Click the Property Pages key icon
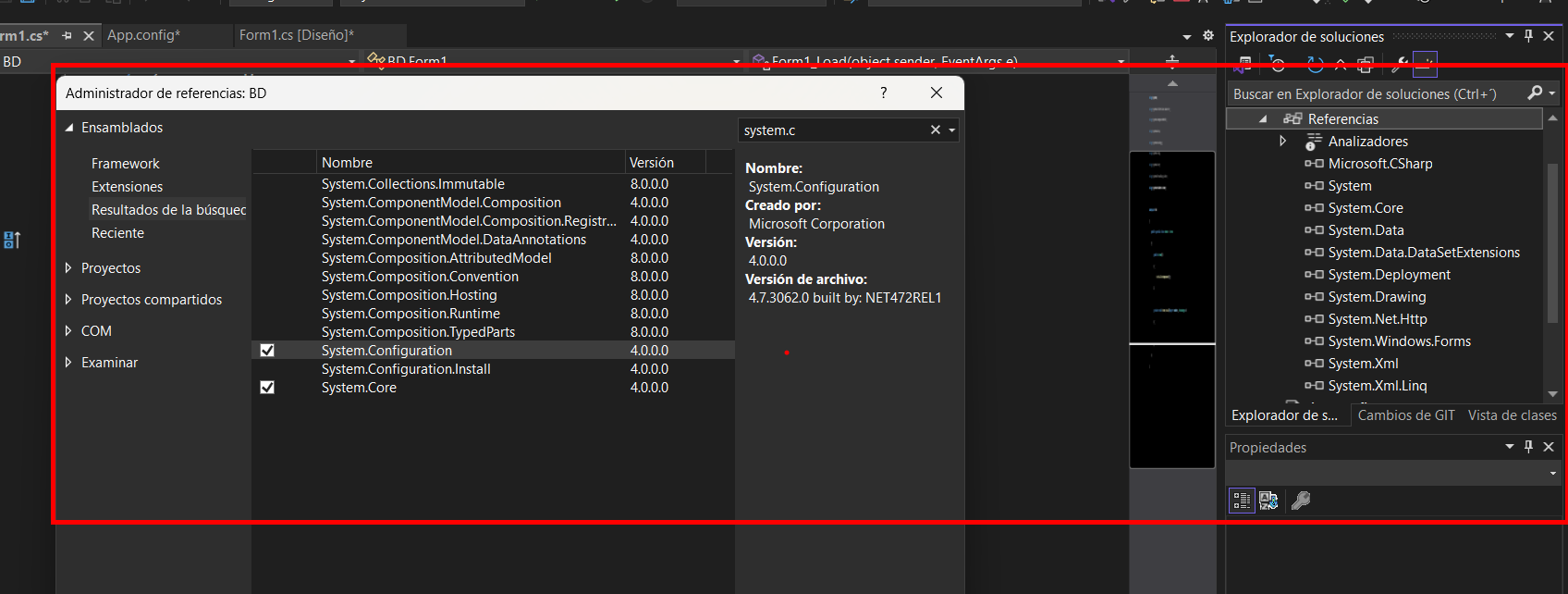 pos(1301,501)
